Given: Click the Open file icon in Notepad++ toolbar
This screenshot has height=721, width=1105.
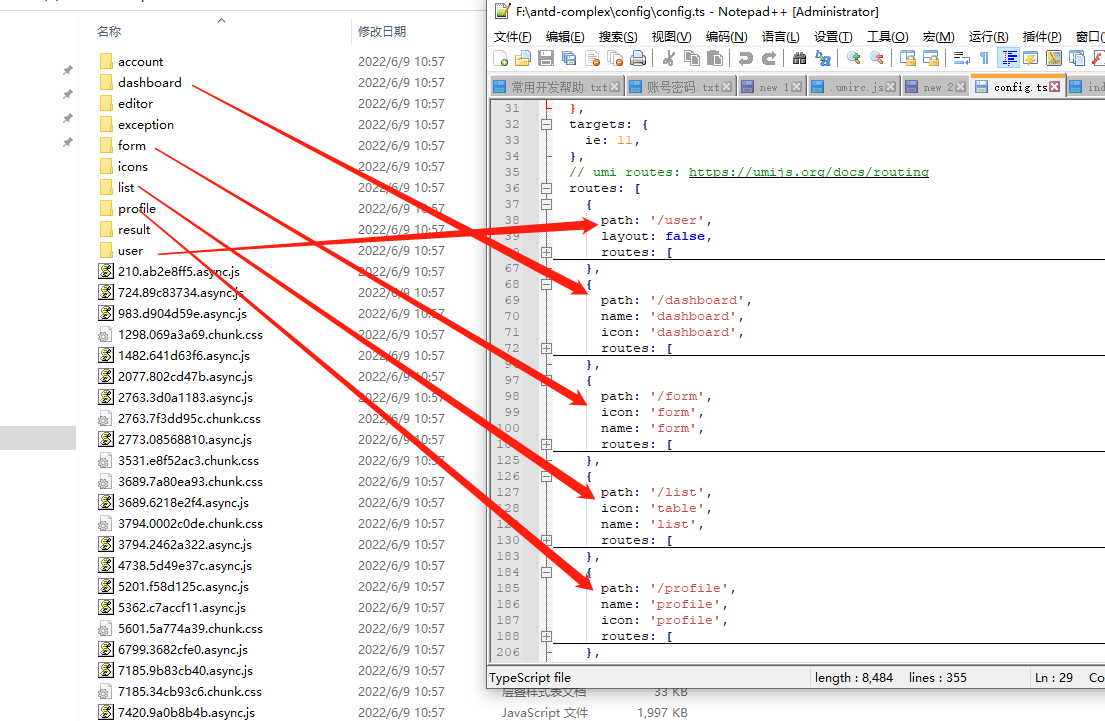Looking at the screenshot, I should point(523,58).
